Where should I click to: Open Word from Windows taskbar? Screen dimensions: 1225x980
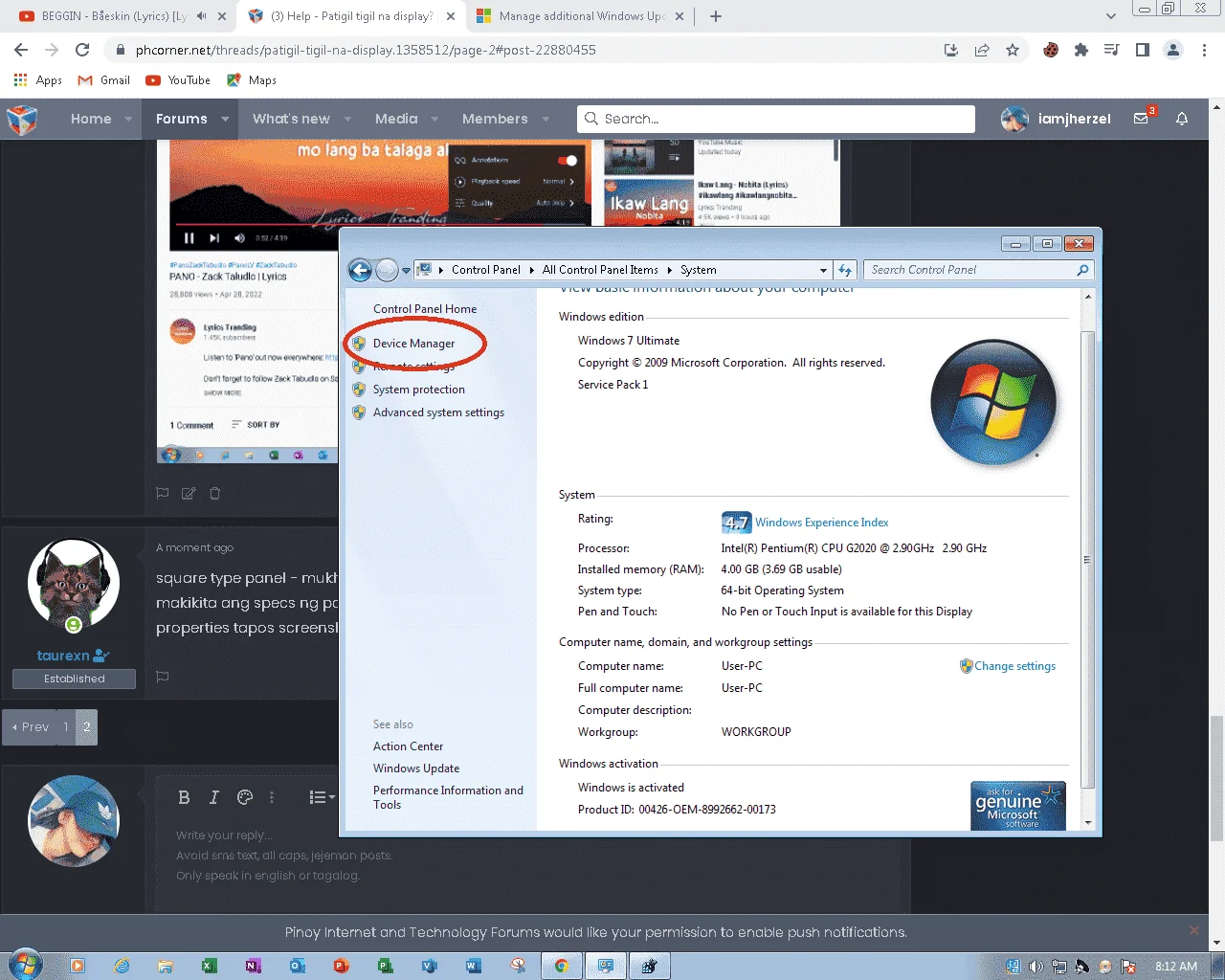pyautogui.click(x=474, y=966)
